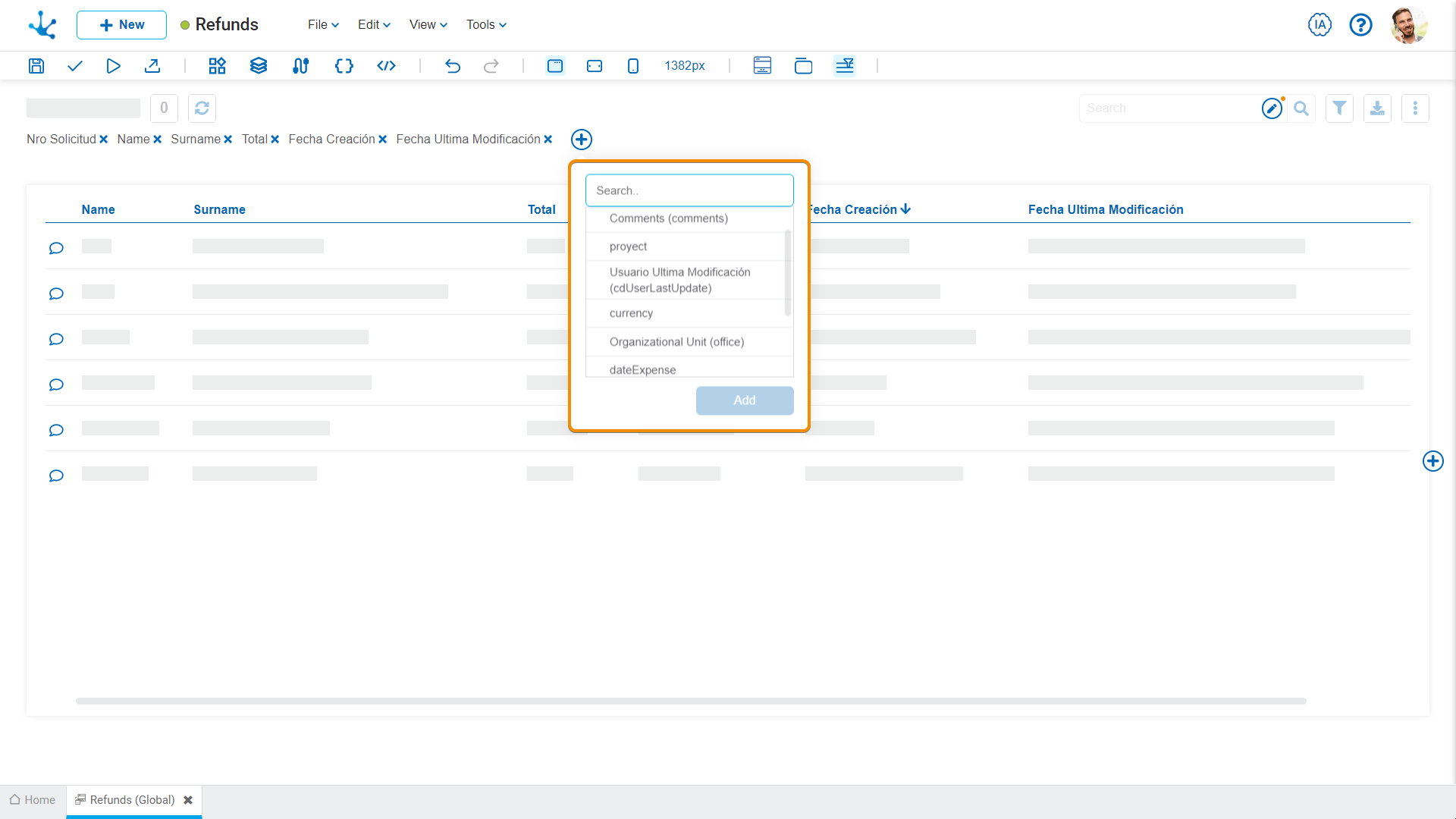Open the IA assistant icon
Viewport: 1456px width, 819px height.
(x=1319, y=25)
